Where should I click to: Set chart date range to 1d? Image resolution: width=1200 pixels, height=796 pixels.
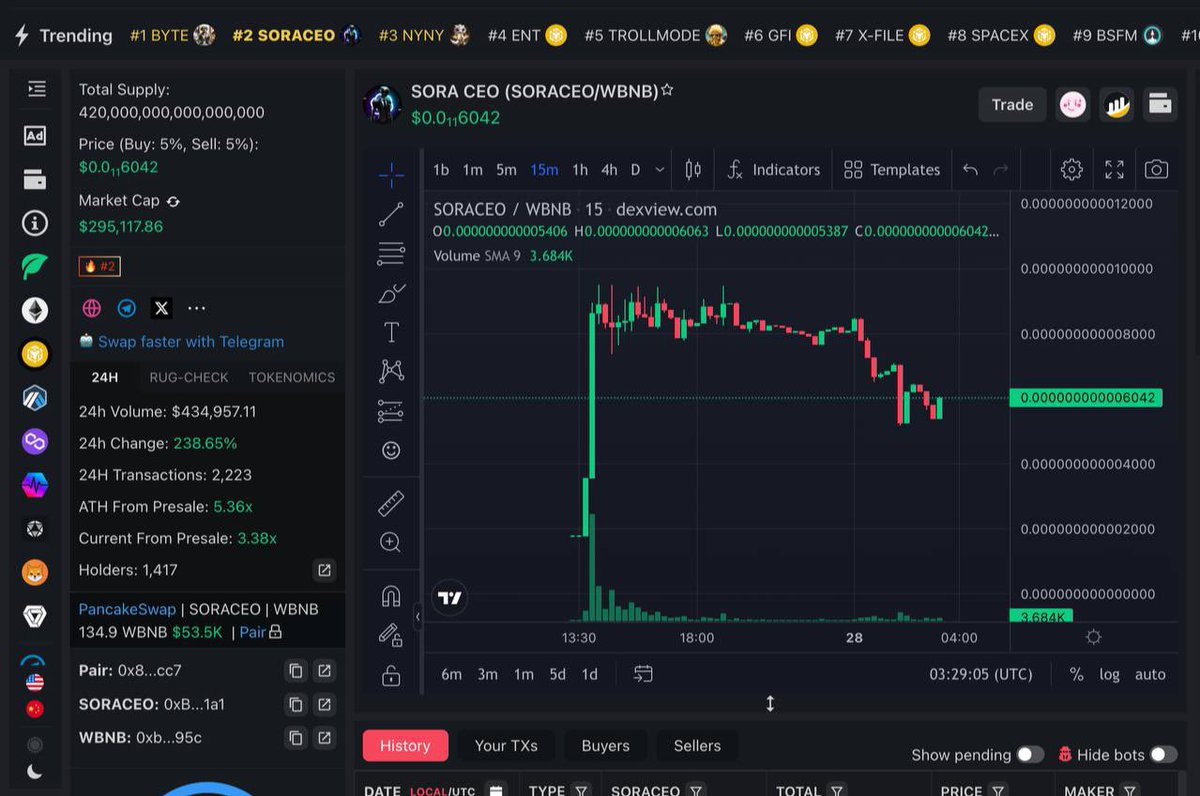(x=590, y=674)
